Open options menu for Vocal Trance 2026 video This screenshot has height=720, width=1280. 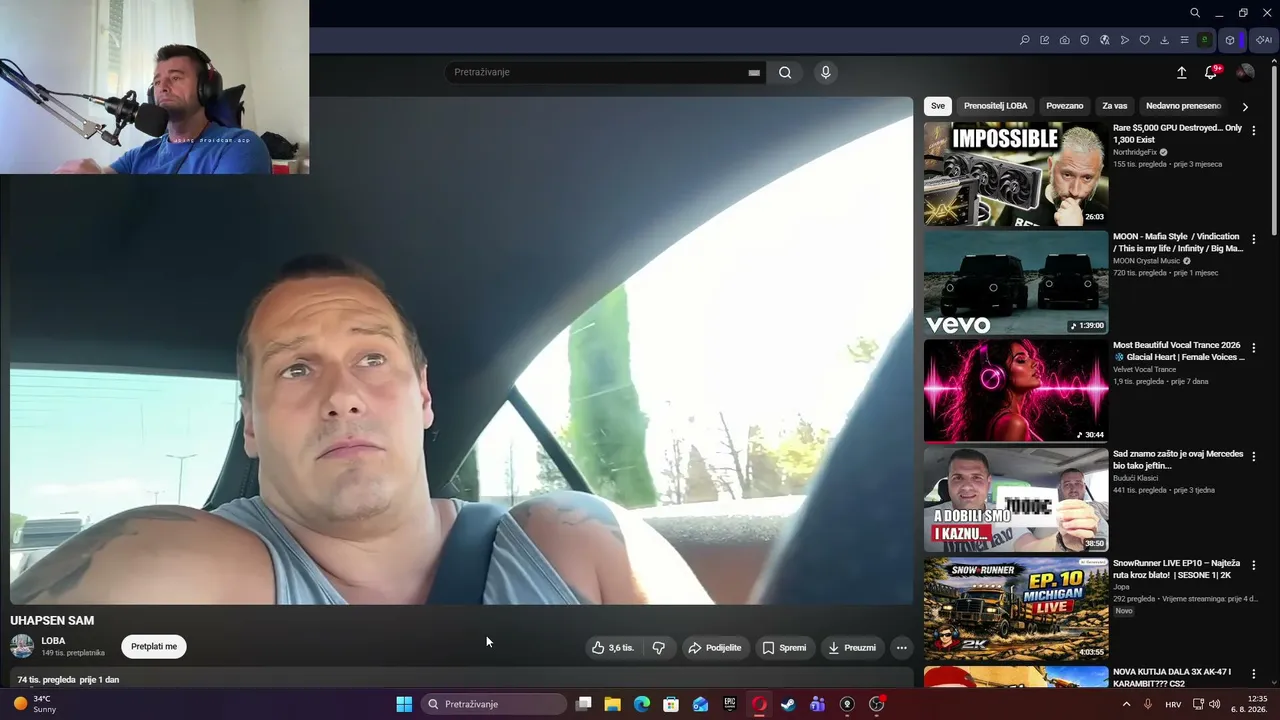pos(1254,348)
